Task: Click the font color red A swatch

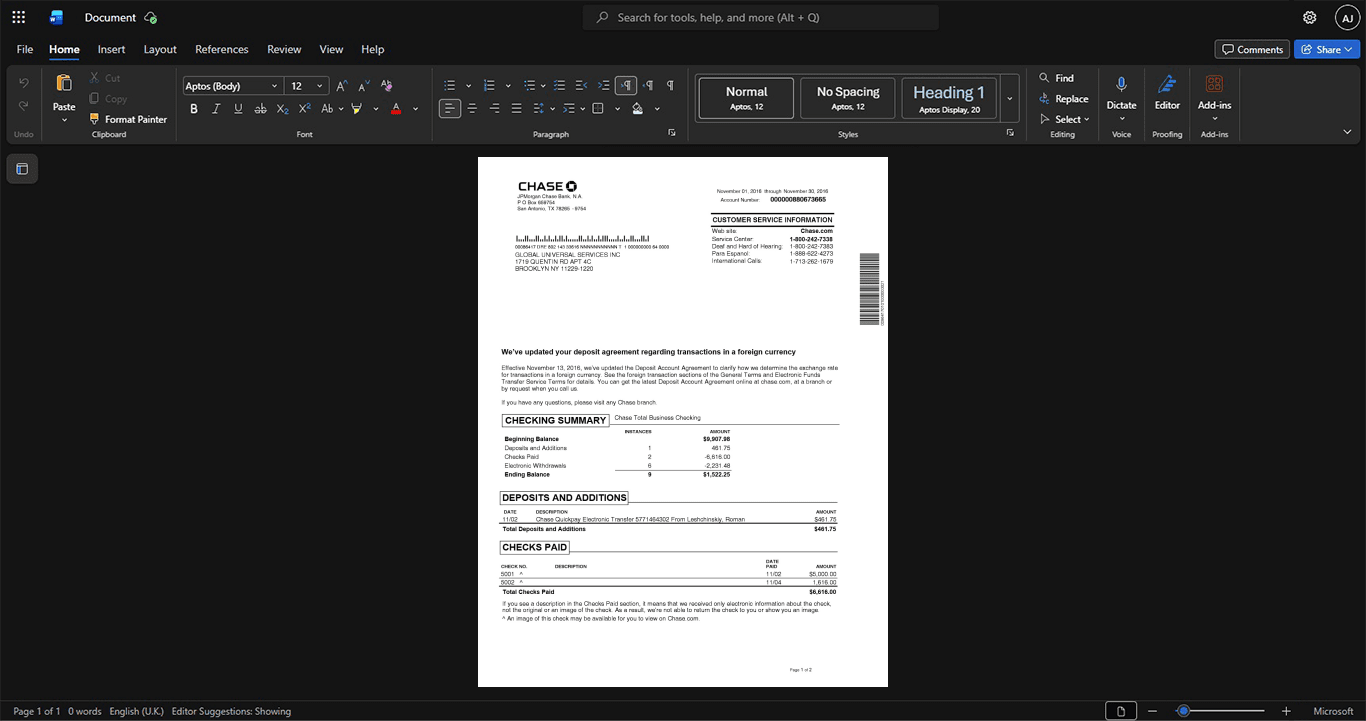Action: (396, 108)
